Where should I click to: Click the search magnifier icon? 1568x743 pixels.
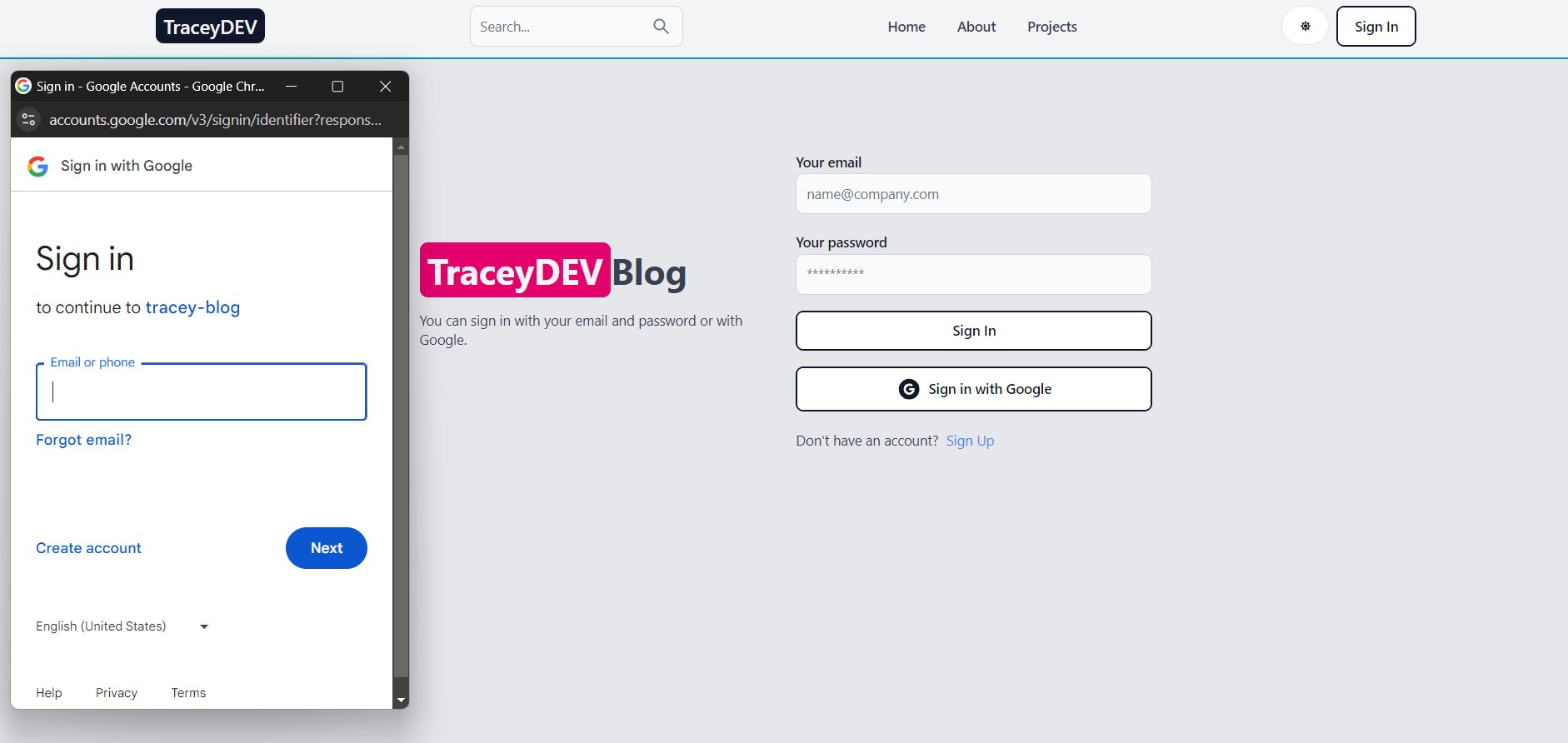tap(661, 27)
